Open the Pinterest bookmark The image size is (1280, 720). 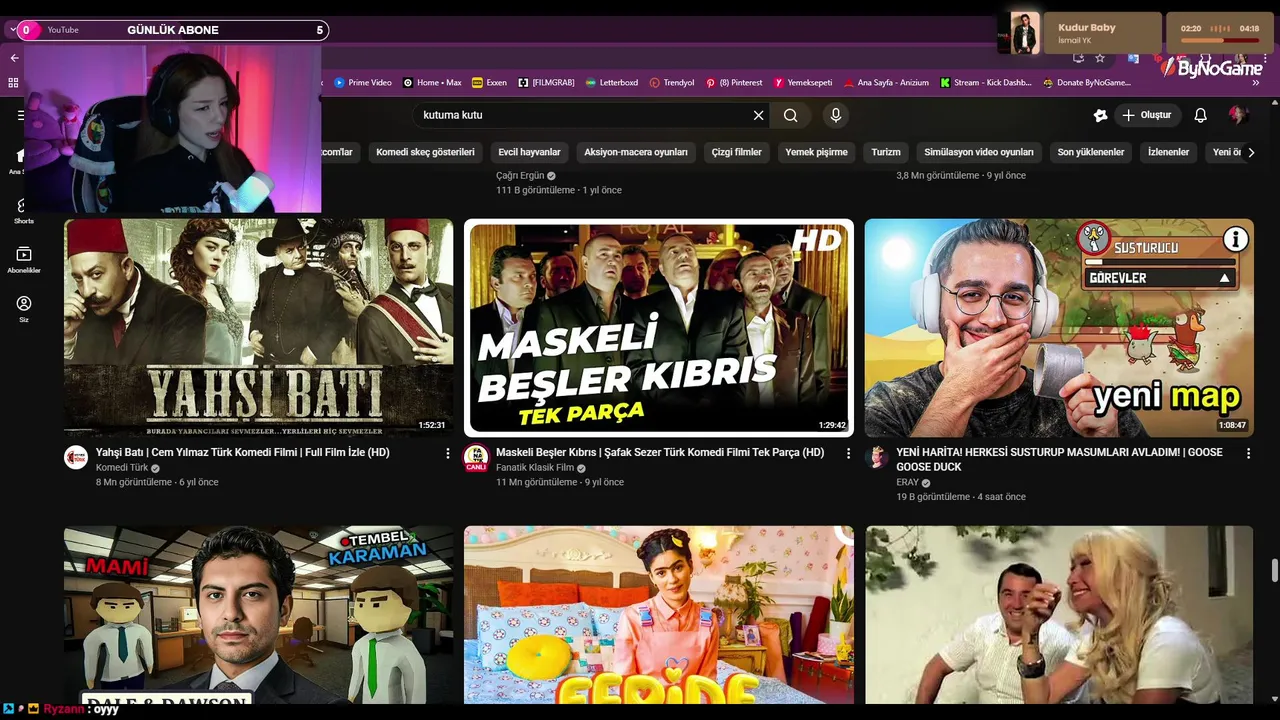[x=734, y=83]
